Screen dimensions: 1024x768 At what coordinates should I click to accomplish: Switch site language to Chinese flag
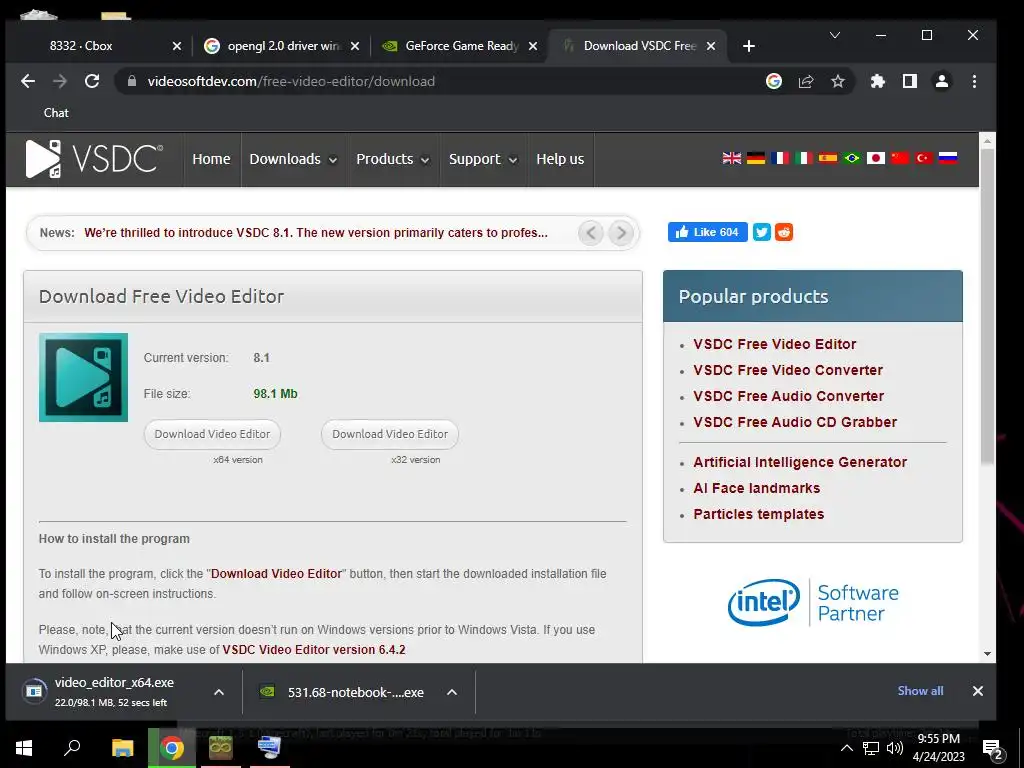click(x=900, y=158)
